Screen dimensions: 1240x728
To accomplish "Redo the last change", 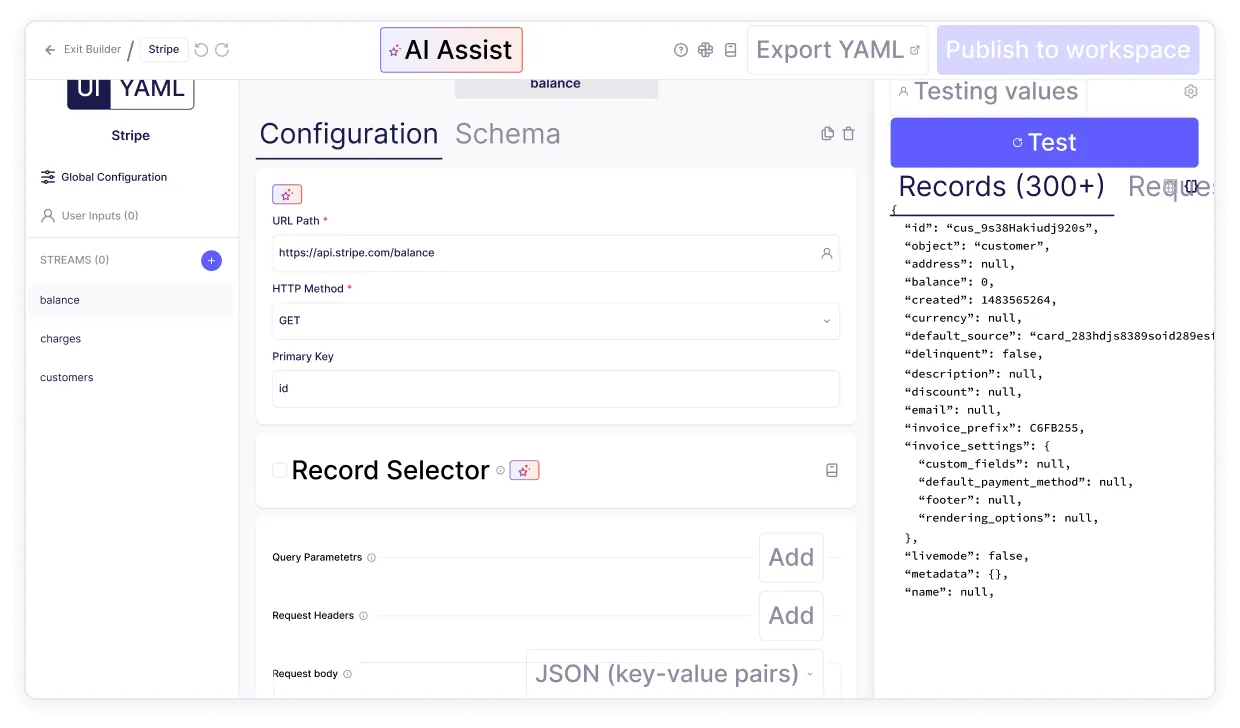I will coord(222,50).
